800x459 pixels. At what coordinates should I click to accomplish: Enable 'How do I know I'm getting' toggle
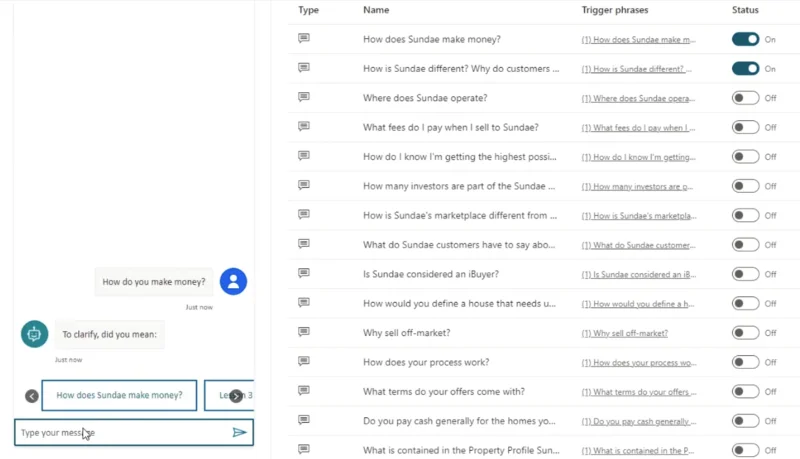click(745, 157)
